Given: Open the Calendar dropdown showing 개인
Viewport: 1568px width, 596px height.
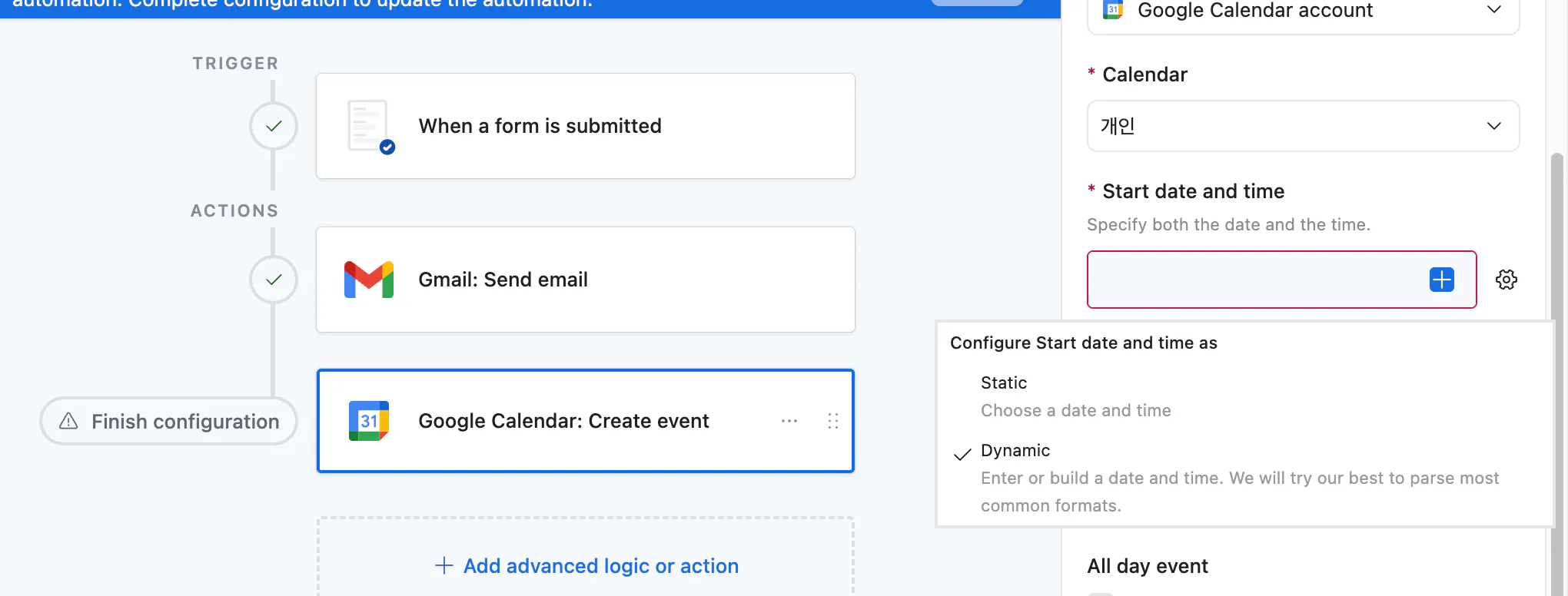Looking at the screenshot, I should tap(1291, 126).
